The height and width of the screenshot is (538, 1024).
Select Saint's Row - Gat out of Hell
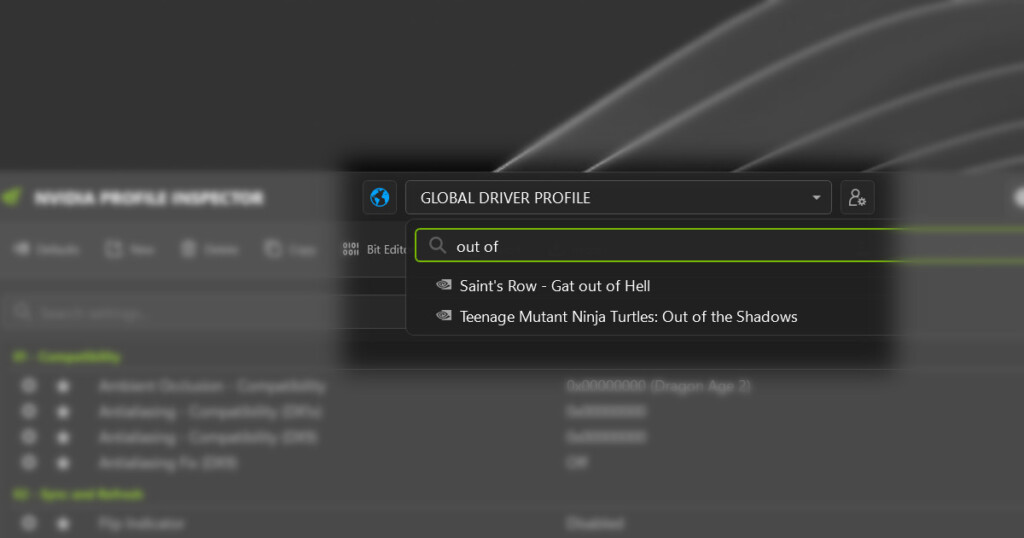[x=554, y=286]
